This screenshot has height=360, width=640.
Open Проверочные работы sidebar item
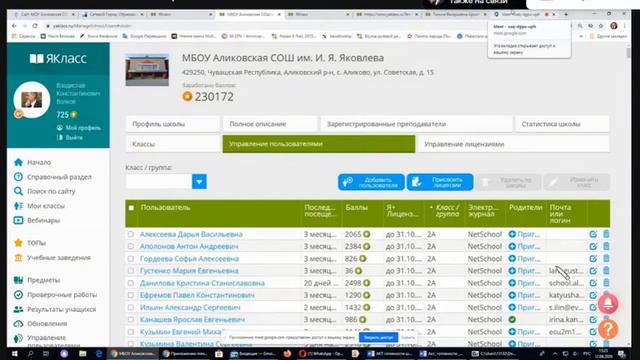pyautogui.click(x=56, y=295)
